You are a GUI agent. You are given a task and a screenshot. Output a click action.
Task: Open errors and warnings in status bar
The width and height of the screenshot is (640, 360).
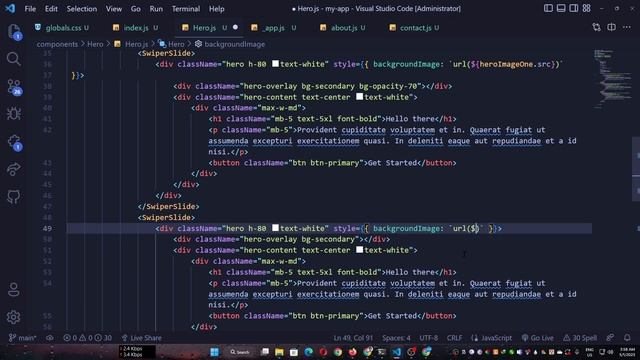(87, 338)
